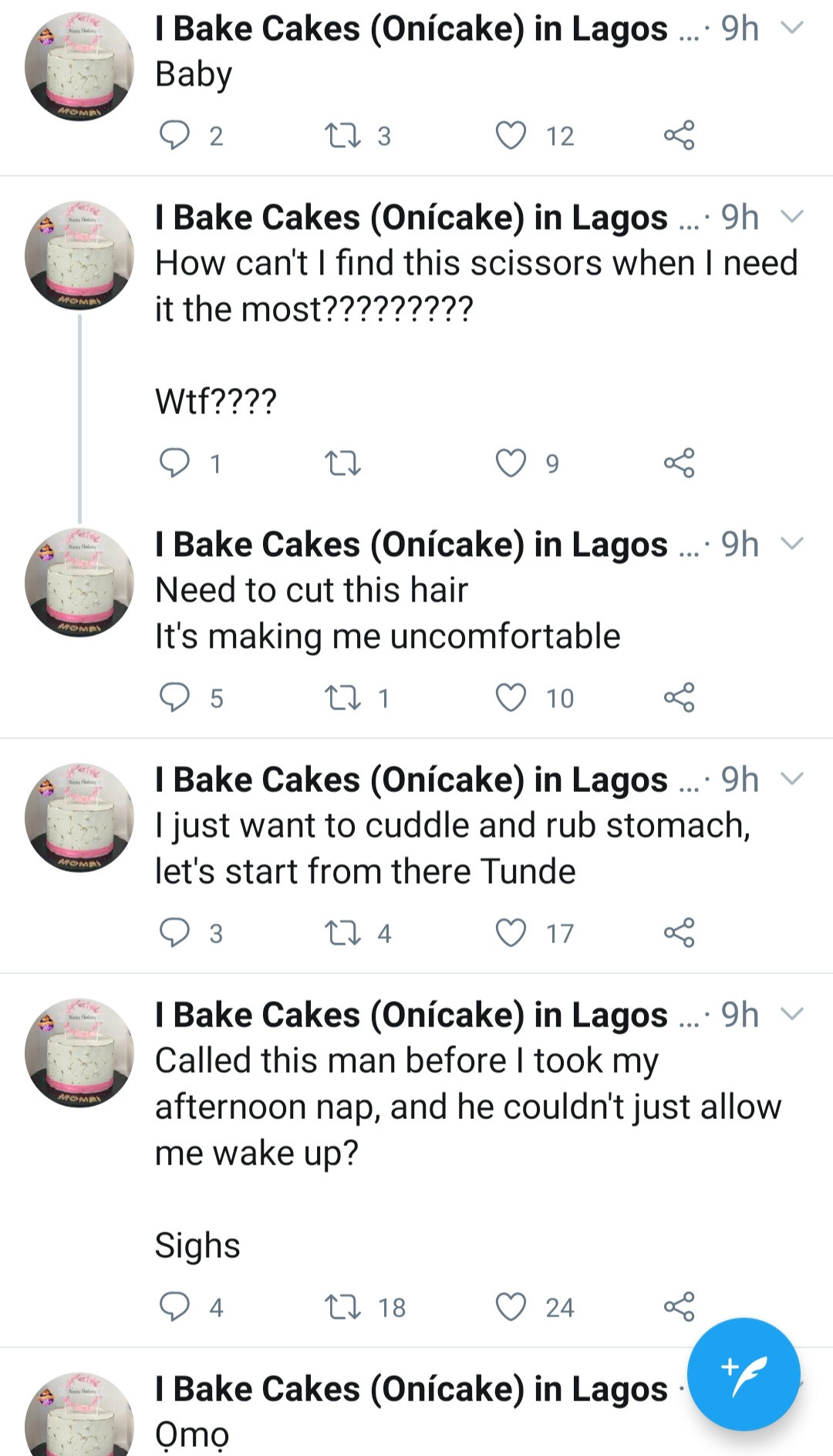833x1456 pixels.
Task: Open chevron menu on scissors tweet
Action: tap(792, 217)
